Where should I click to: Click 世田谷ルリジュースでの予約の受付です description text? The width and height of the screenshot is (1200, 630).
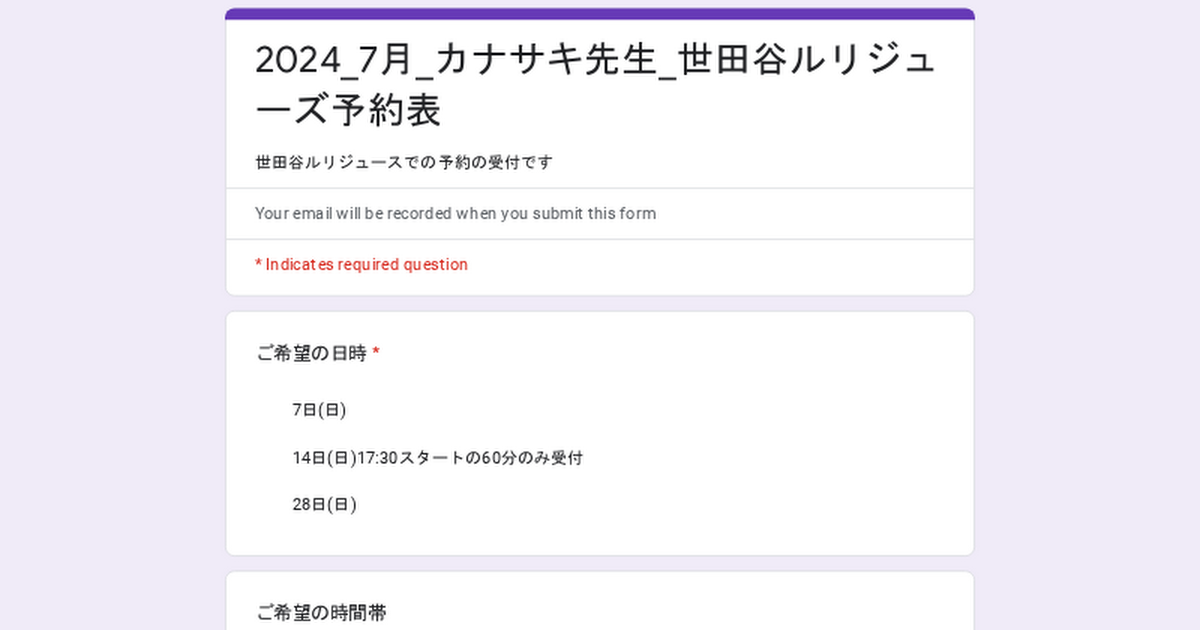point(404,162)
